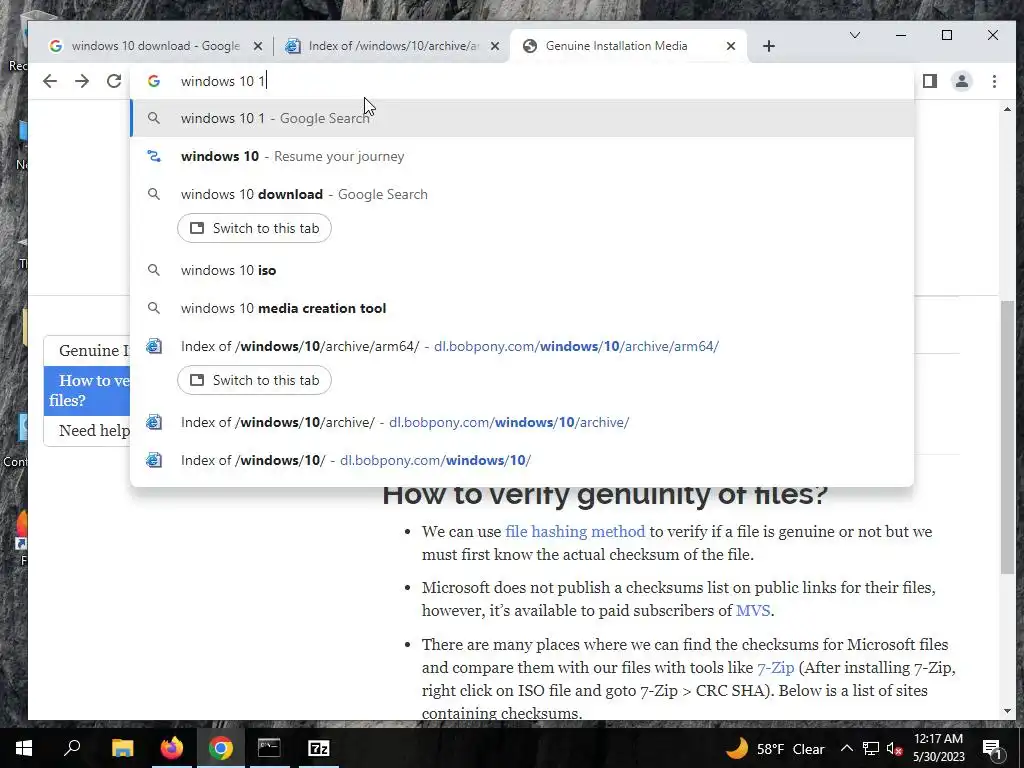The height and width of the screenshot is (768, 1024).
Task: Select 'How to ve...' sidebar item
Action: (87, 391)
